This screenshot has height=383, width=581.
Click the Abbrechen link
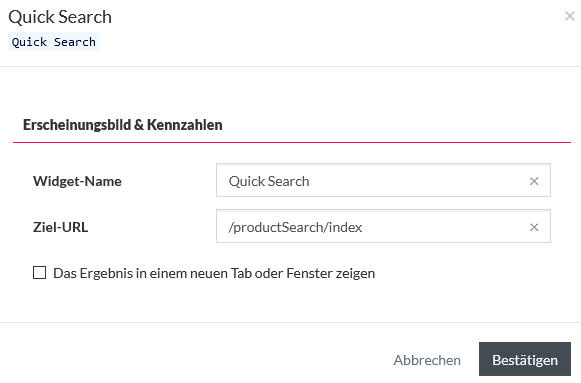pyautogui.click(x=427, y=360)
